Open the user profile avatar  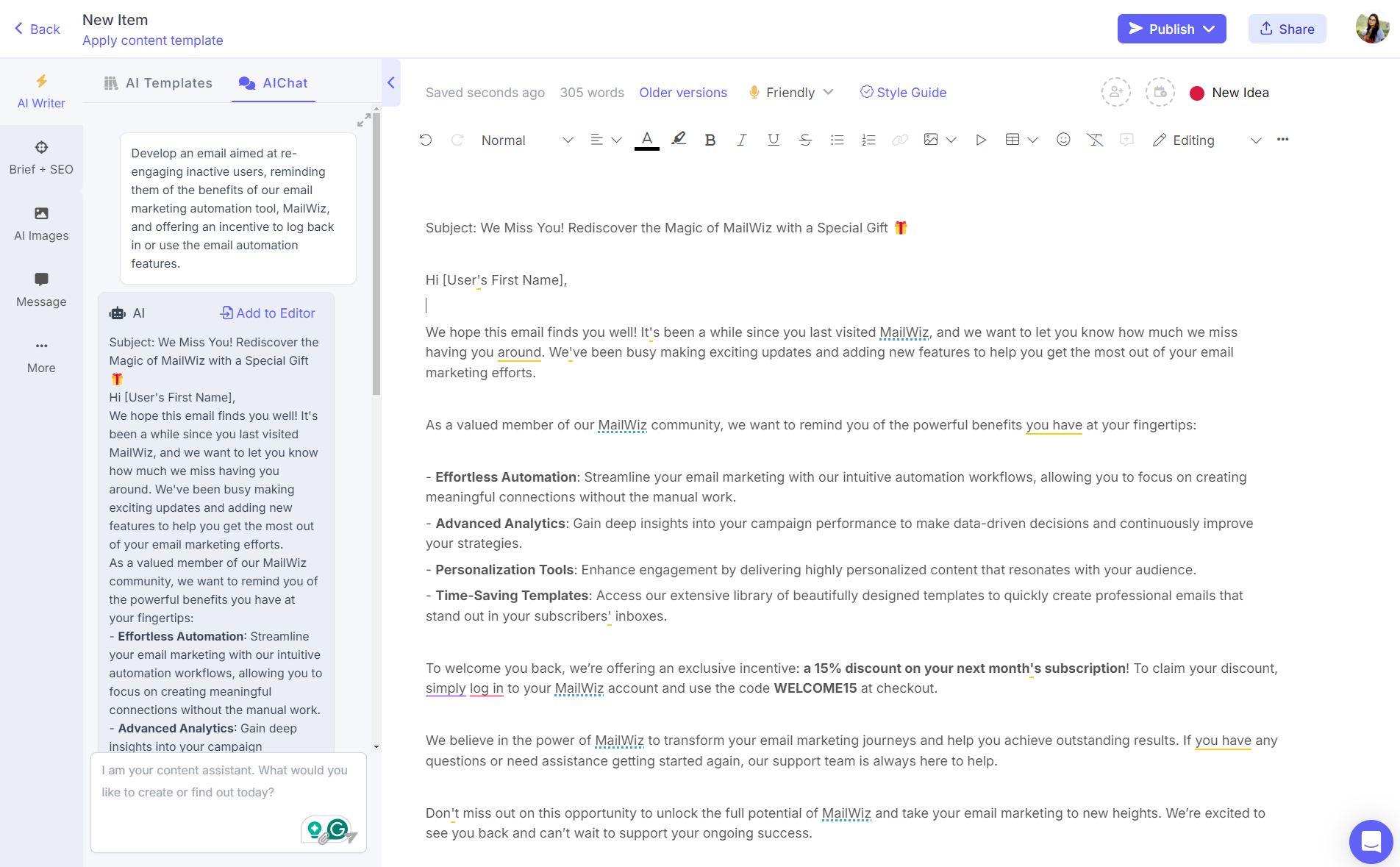(1372, 29)
